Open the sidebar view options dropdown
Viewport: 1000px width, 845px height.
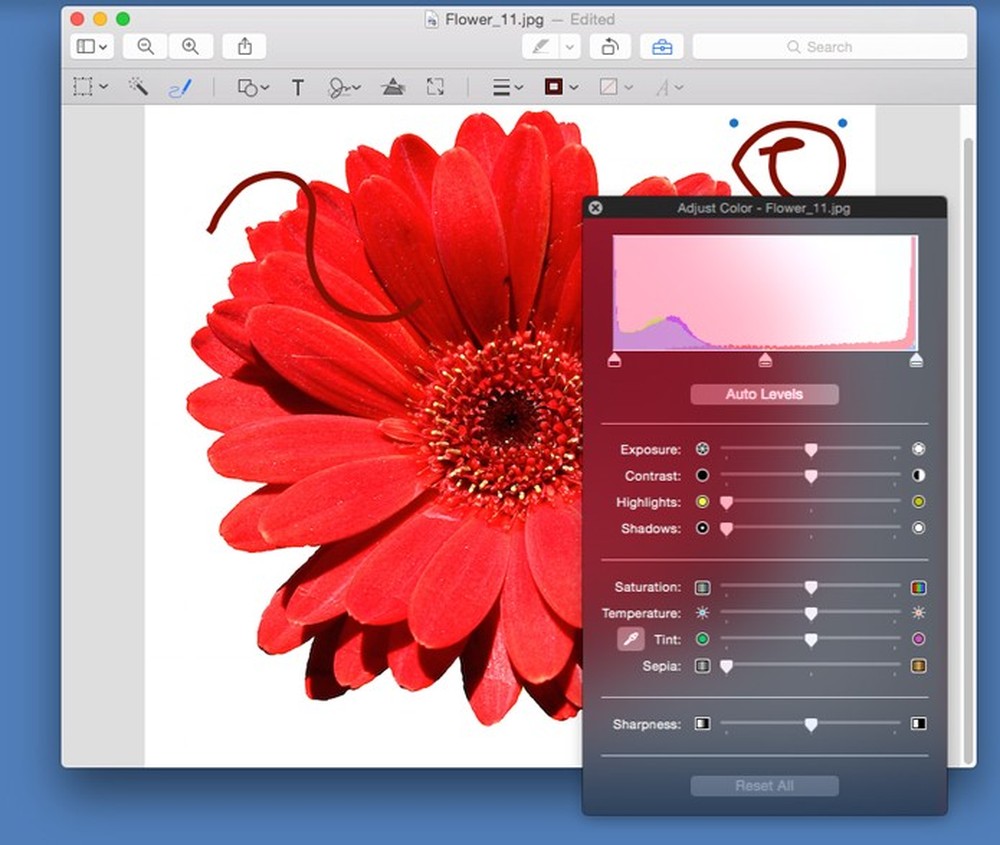point(90,46)
